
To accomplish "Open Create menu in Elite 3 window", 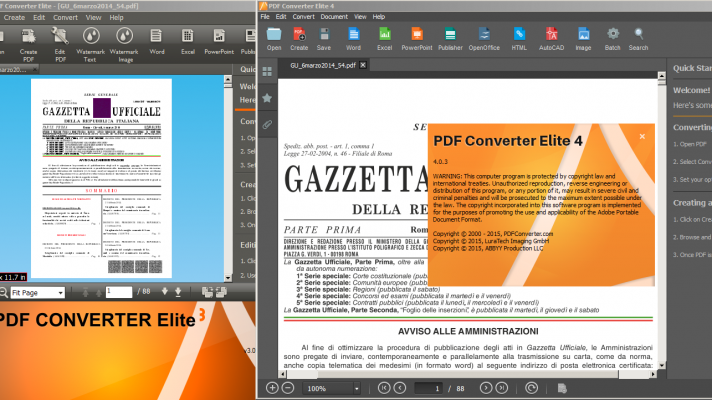I will (x=15, y=18).
